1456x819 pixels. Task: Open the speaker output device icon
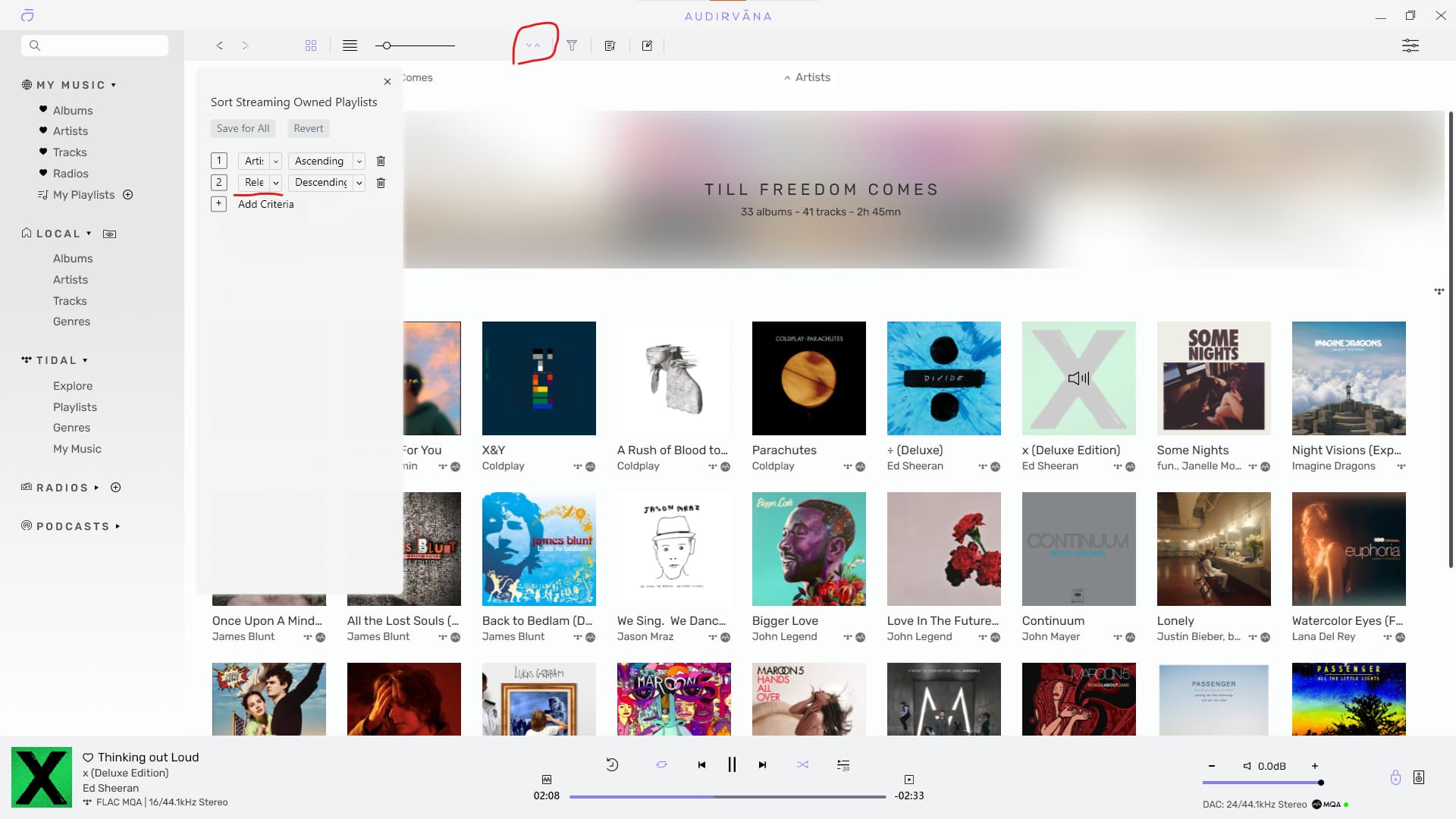point(1419,777)
